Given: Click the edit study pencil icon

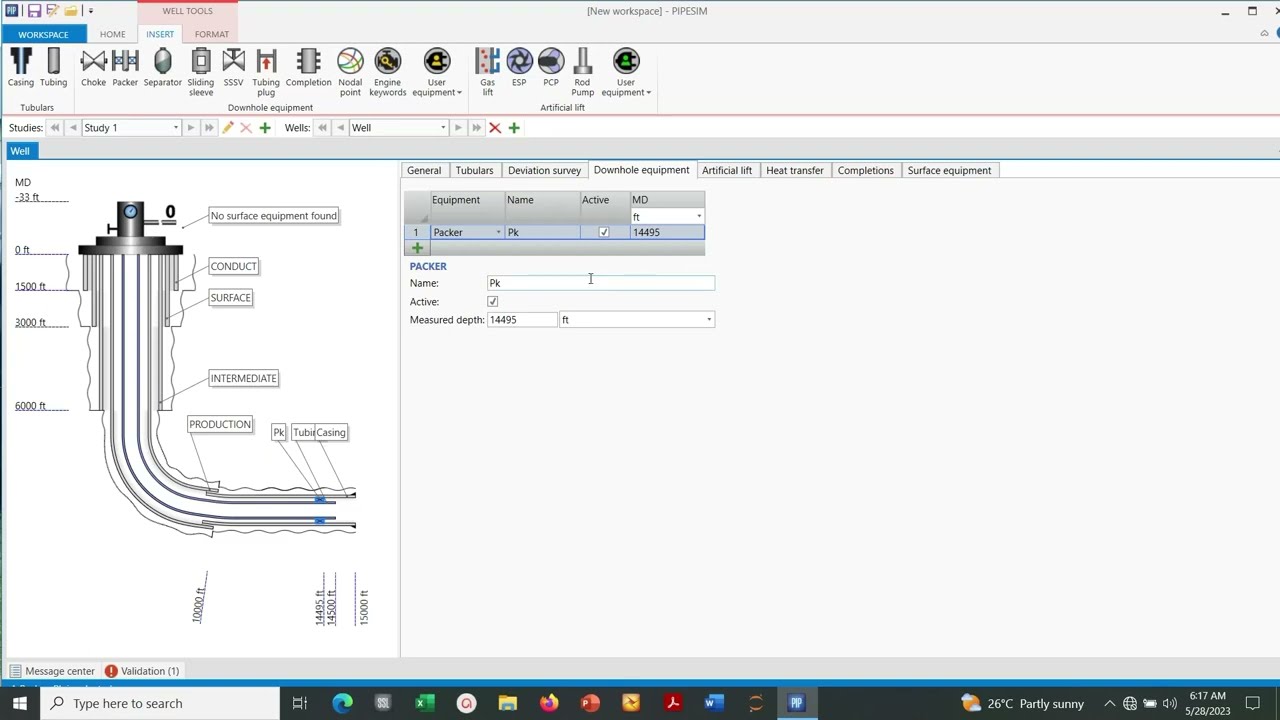Looking at the screenshot, I should point(228,128).
